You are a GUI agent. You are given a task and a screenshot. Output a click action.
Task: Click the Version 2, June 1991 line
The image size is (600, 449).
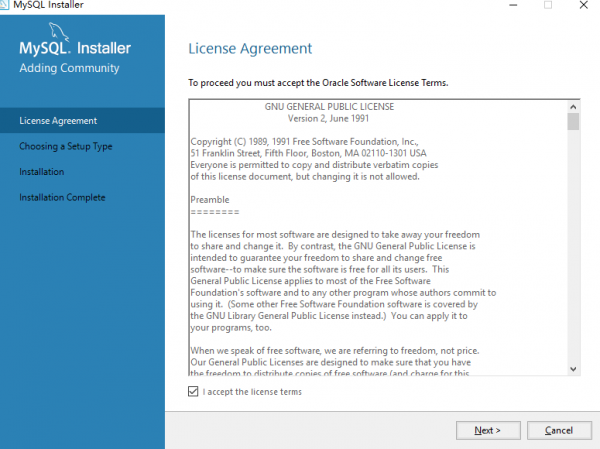point(328,119)
